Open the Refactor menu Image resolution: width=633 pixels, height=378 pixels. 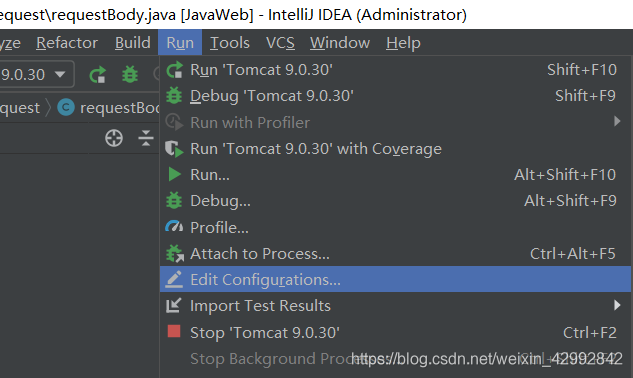(67, 42)
